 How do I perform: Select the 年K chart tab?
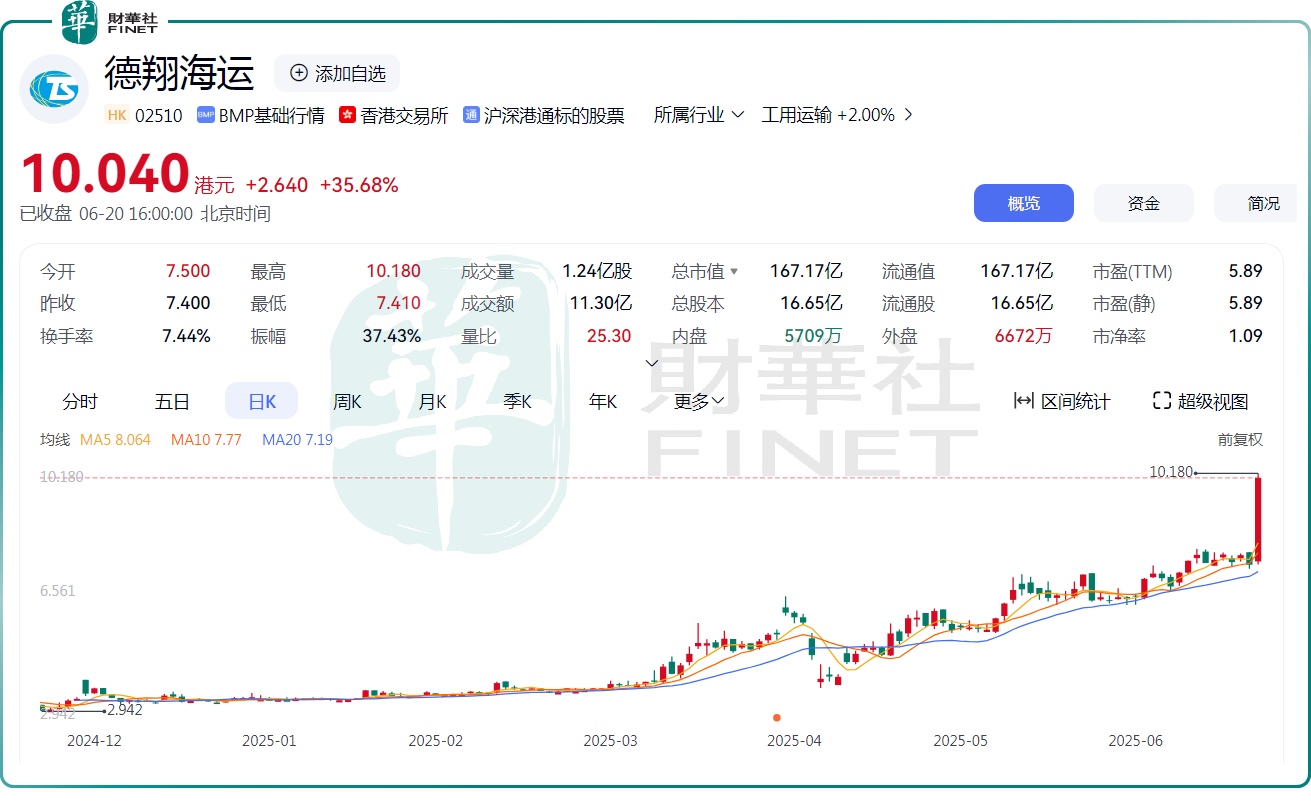coord(603,402)
